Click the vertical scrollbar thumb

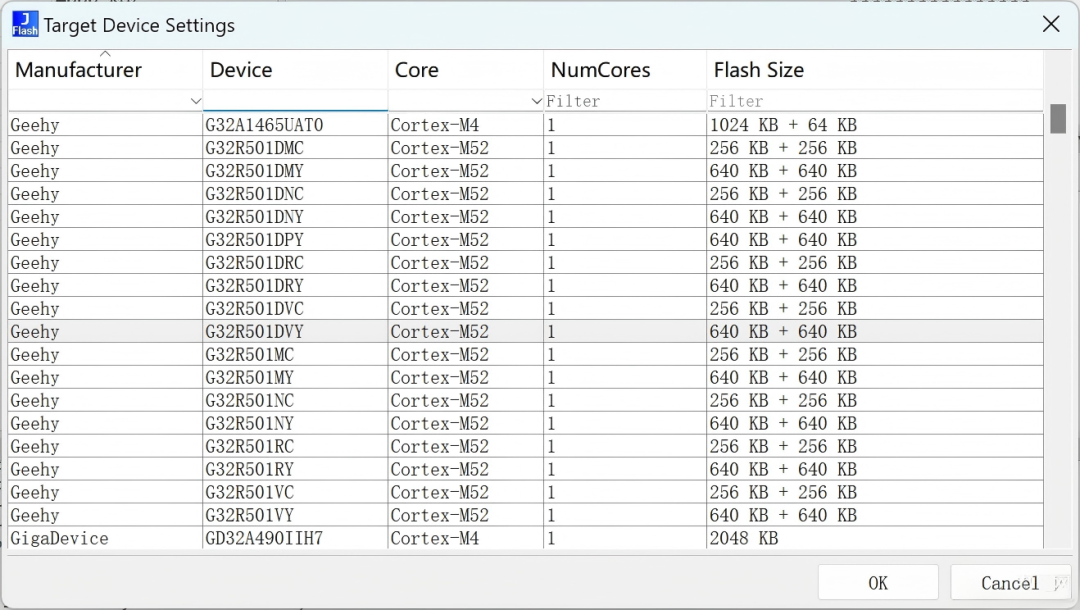[x=1058, y=118]
